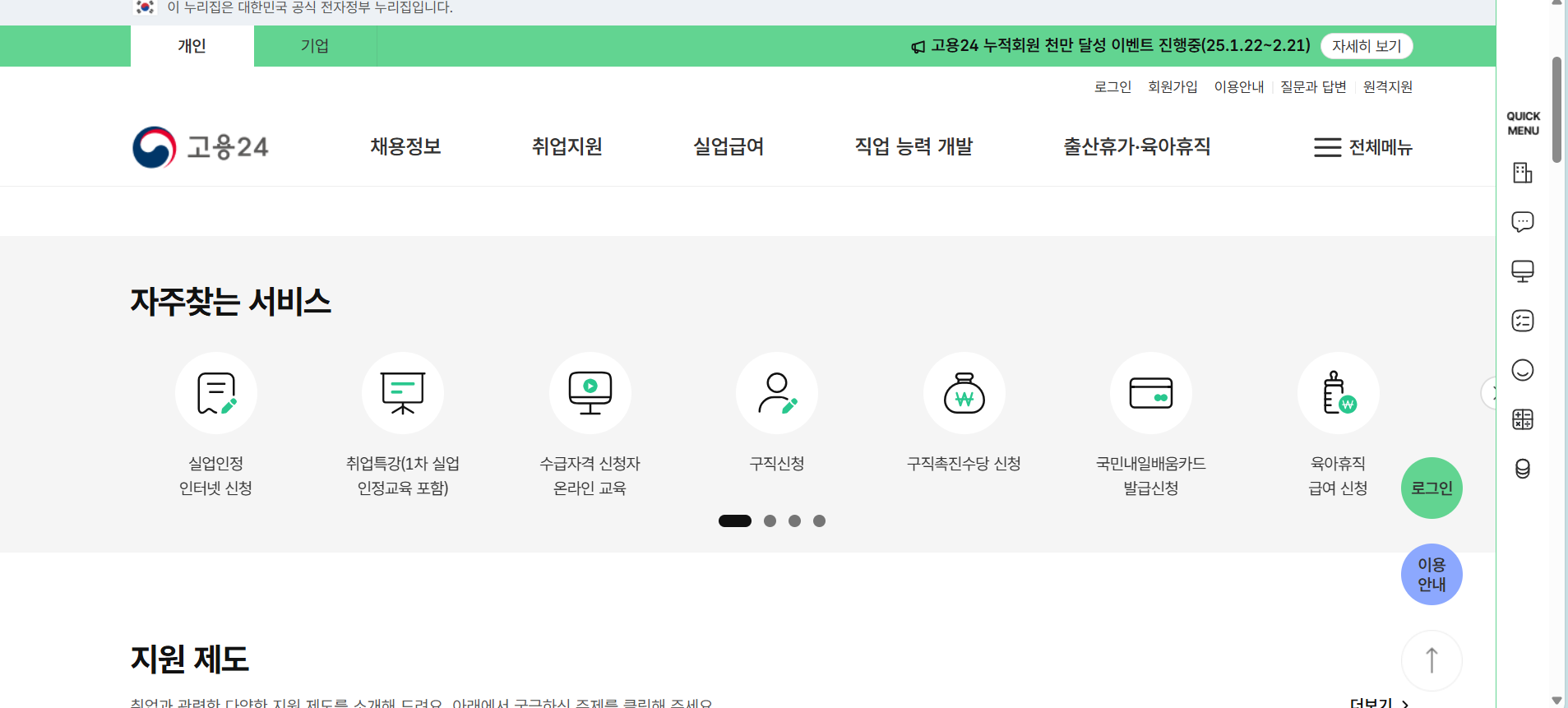Click the calculator icon in Quick Menu
The height and width of the screenshot is (708, 1568).
(x=1523, y=419)
